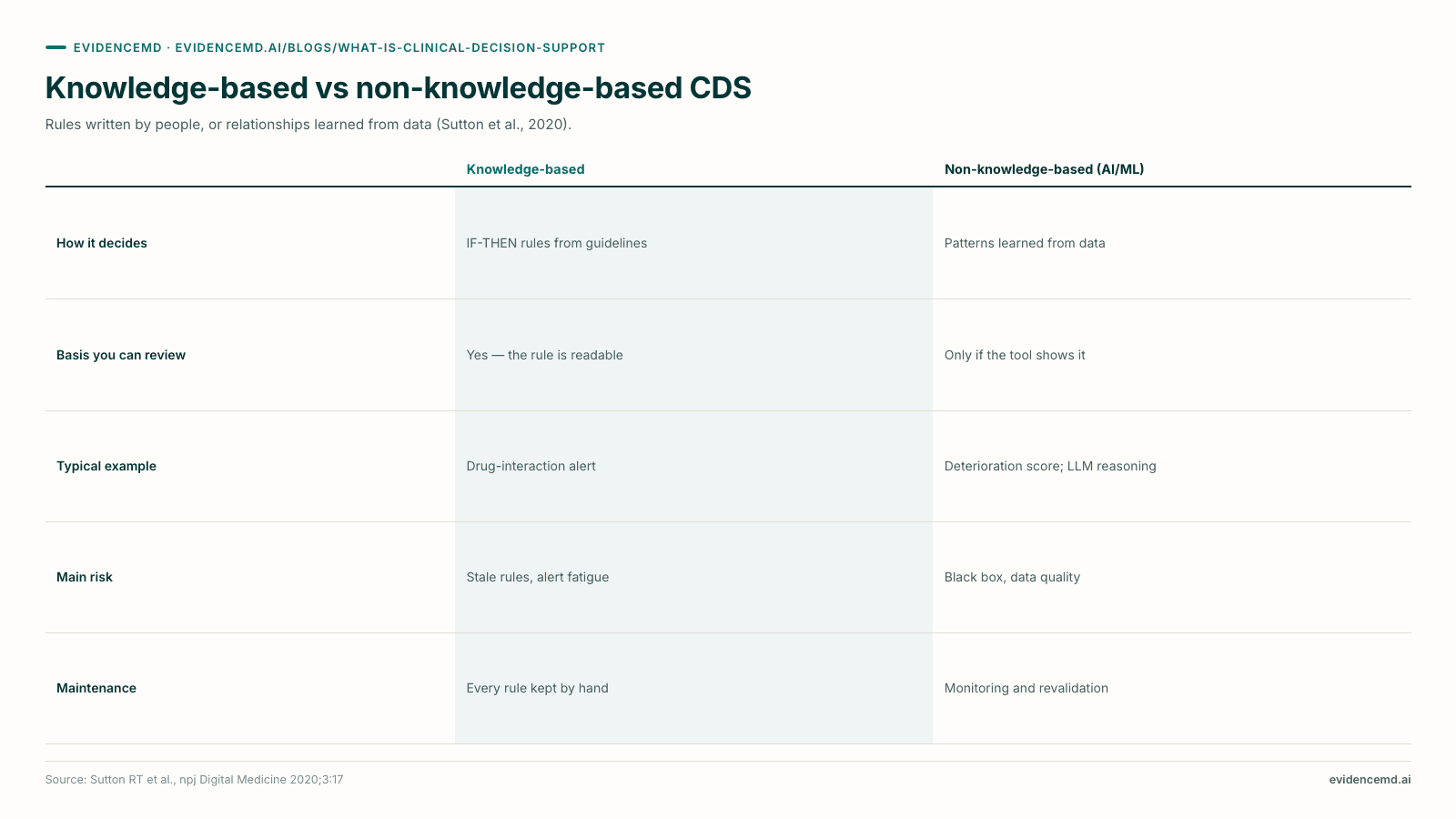
Task: Select the 'Typical example' row label
Action: click(106, 466)
